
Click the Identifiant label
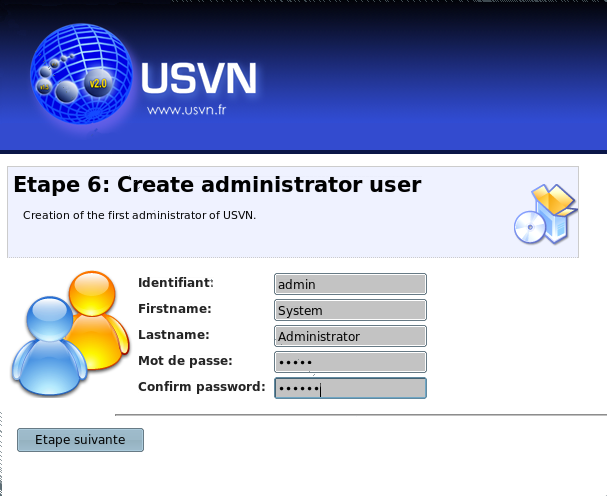(x=176, y=283)
